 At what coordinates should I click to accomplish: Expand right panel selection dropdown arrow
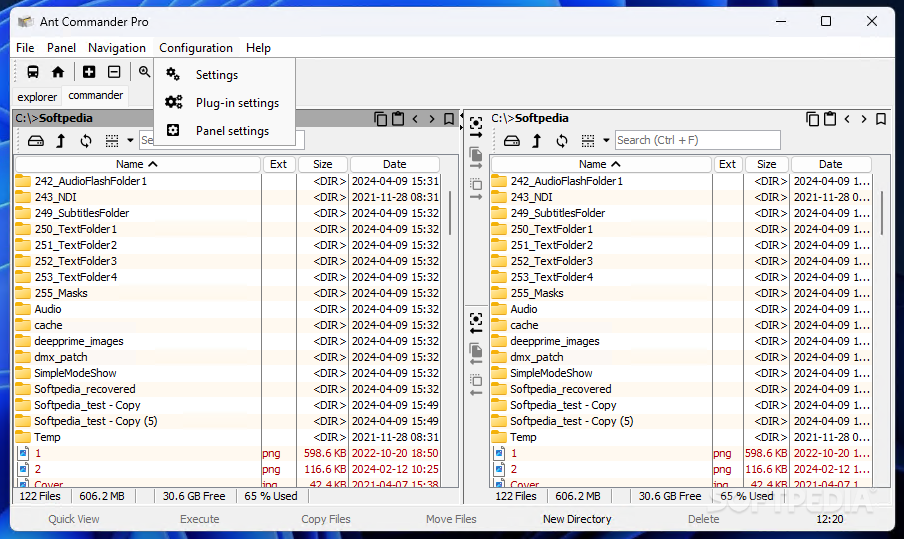pyautogui.click(x=606, y=141)
